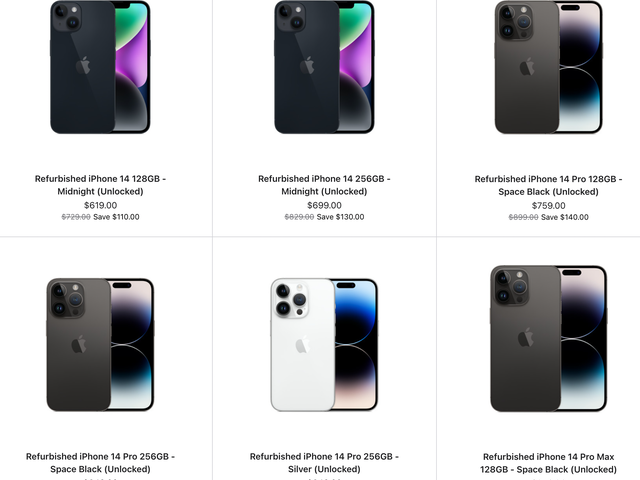Click the $699.00 price of iPhone 14 256GB
Screen dimensions: 640x480
[324, 205]
